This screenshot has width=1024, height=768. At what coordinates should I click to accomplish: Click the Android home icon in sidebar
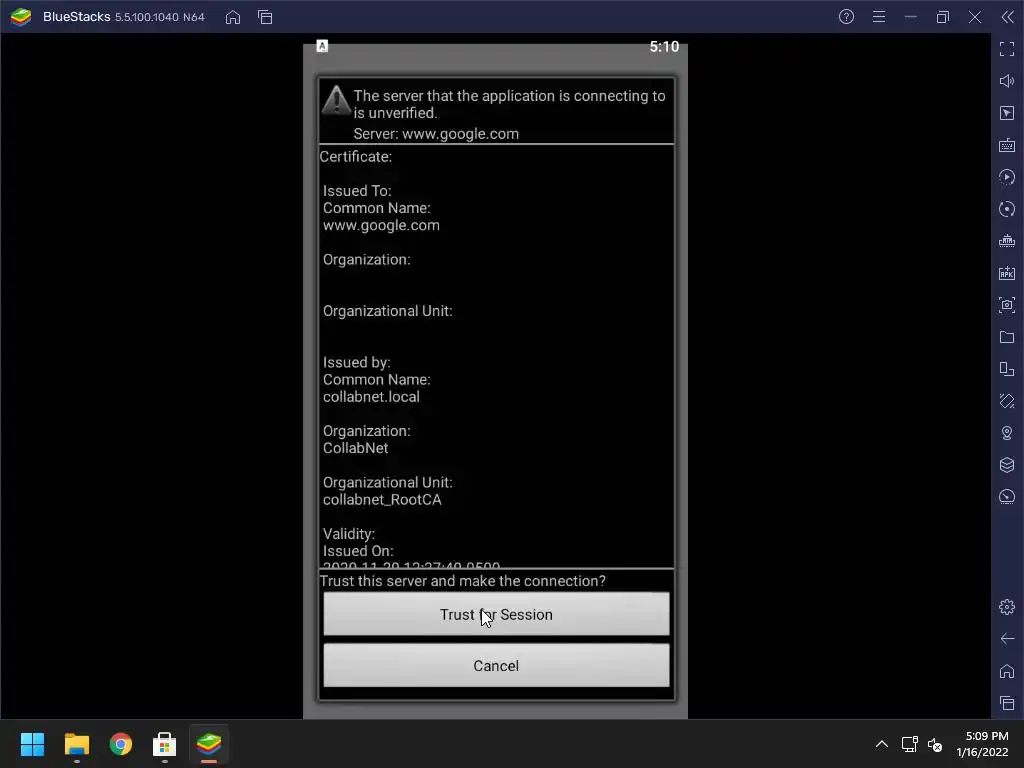(x=1007, y=671)
